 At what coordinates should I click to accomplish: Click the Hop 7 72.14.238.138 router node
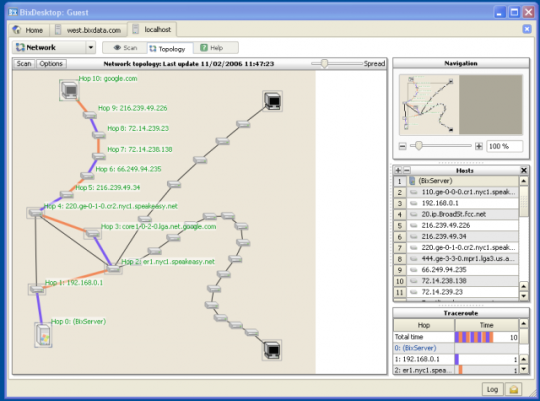(99, 156)
